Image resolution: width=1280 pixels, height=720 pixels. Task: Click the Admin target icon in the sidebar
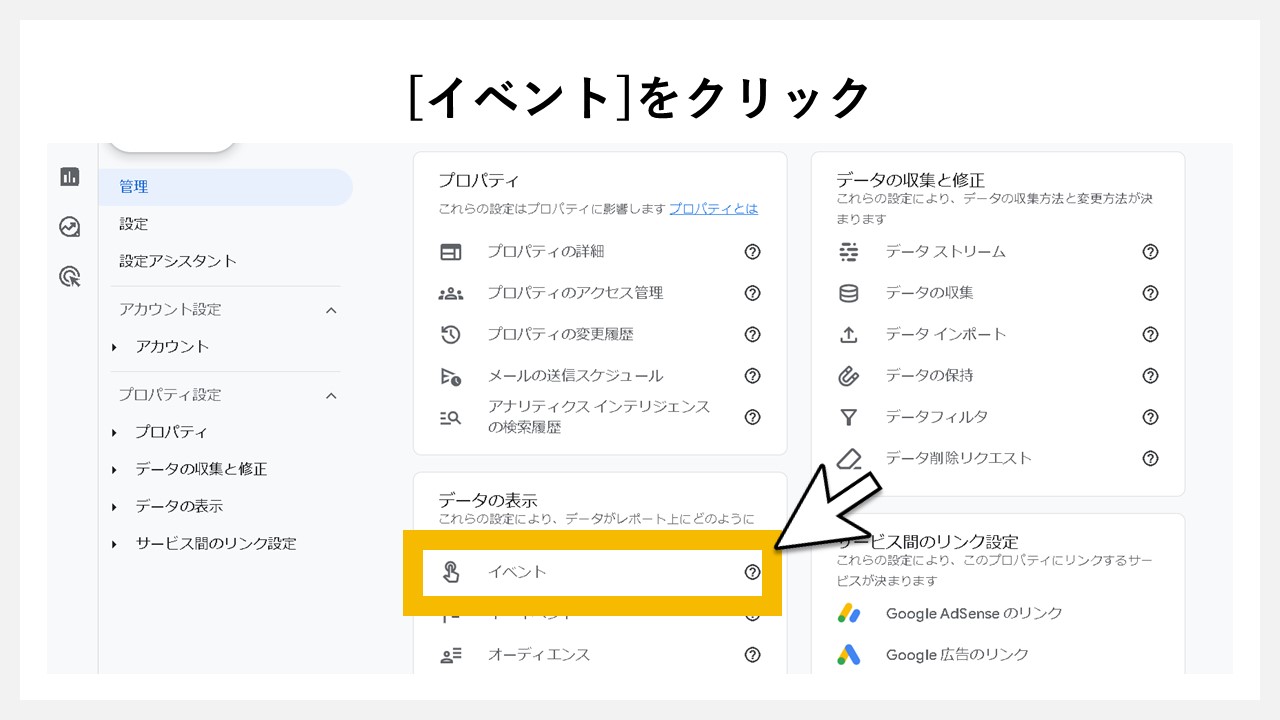click(x=69, y=277)
